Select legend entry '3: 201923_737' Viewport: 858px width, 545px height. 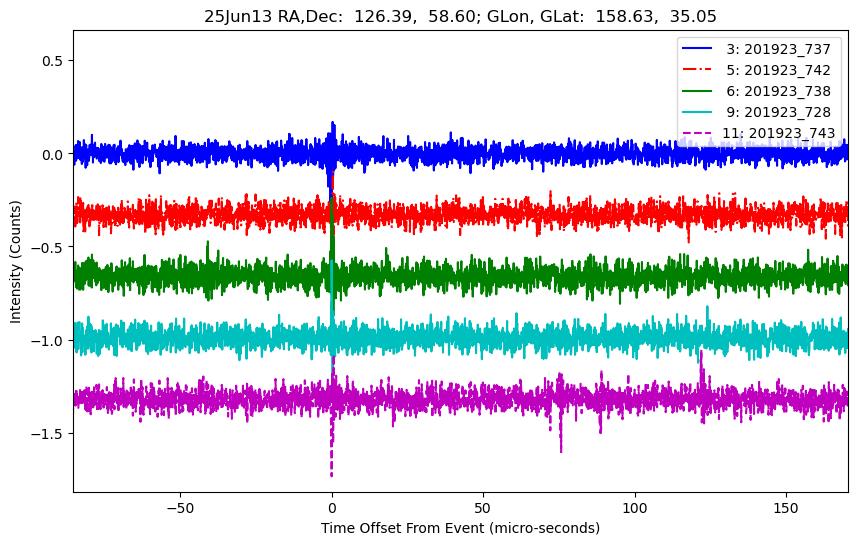[x=778, y=49]
